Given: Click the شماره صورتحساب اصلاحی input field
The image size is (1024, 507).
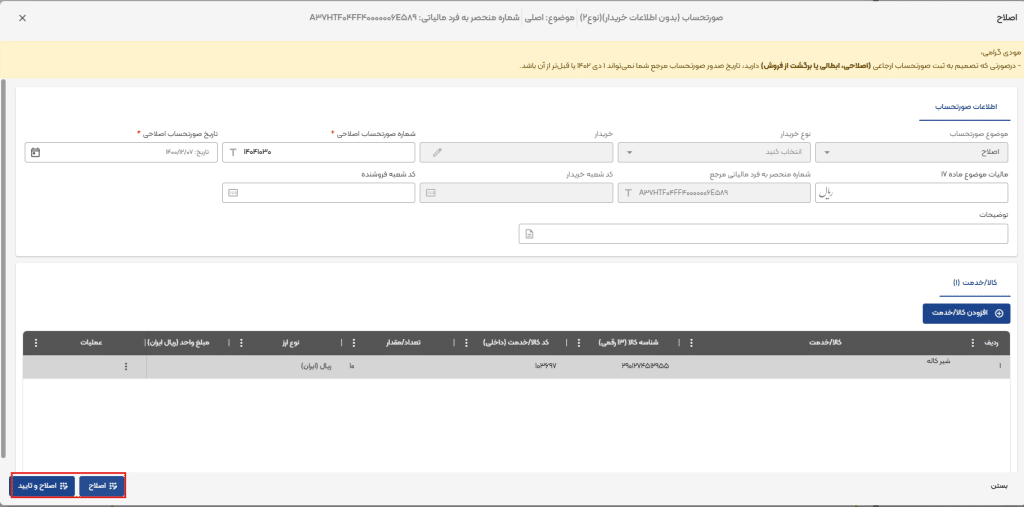Looking at the screenshot, I should pos(320,152).
